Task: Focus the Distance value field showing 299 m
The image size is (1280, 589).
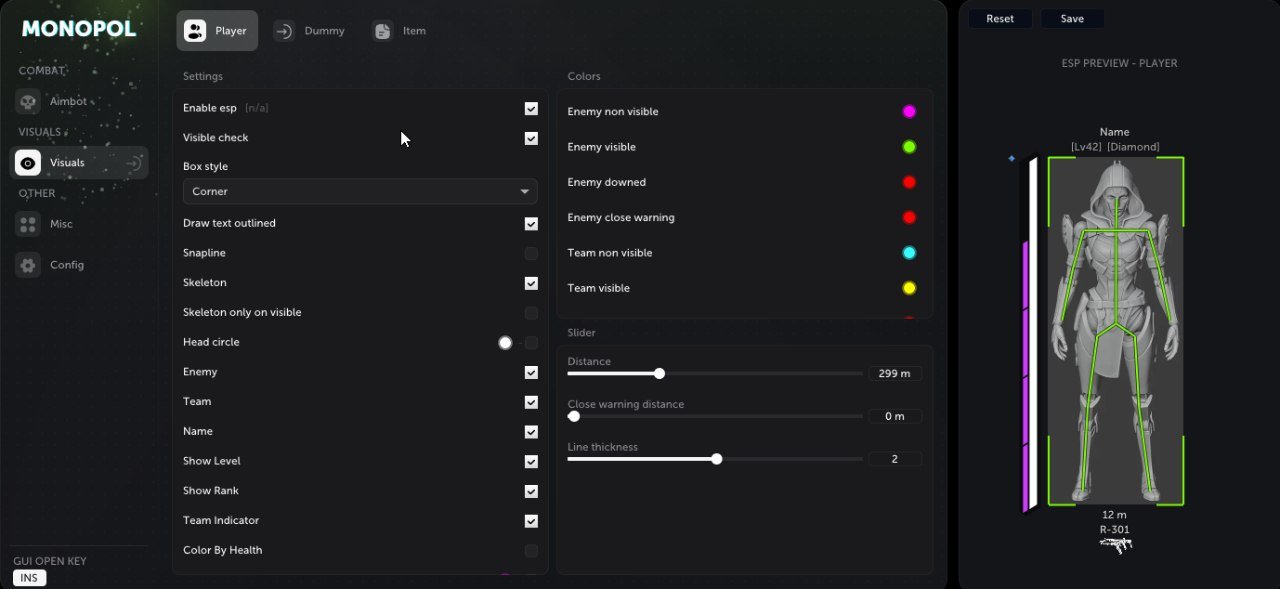Action: click(x=895, y=374)
